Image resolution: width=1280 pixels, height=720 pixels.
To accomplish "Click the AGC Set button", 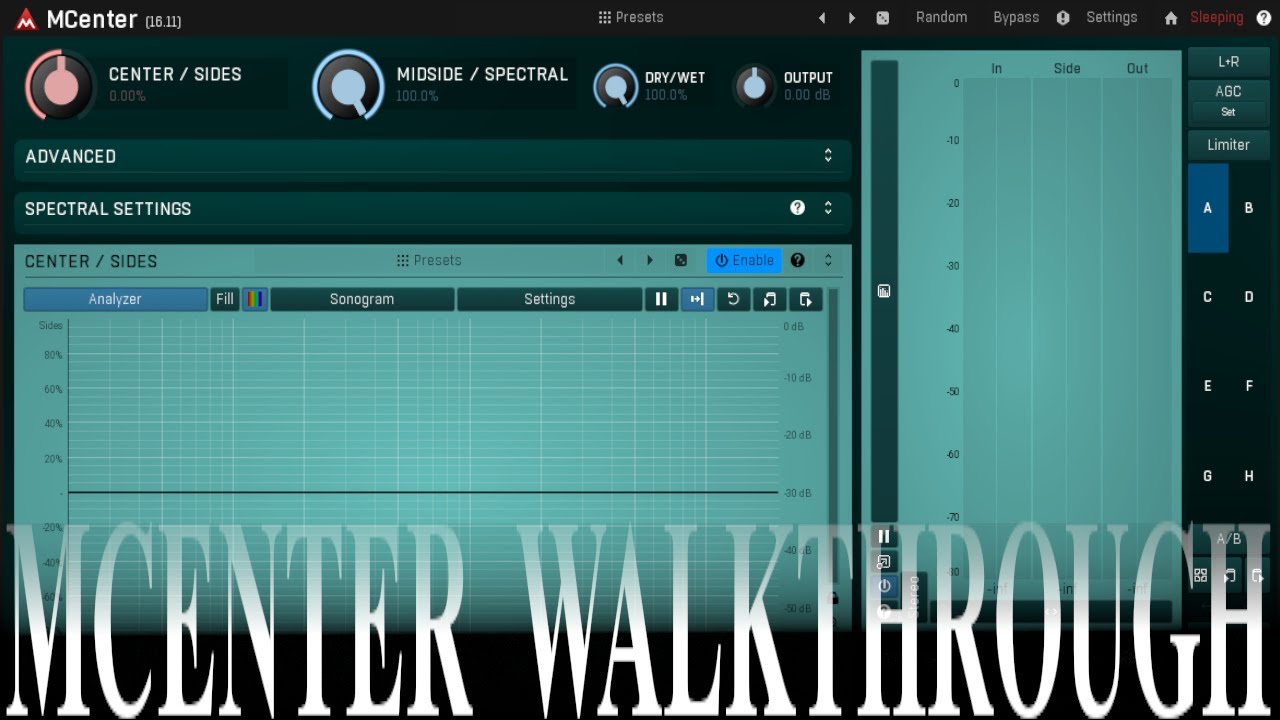I will tap(1228, 112).
